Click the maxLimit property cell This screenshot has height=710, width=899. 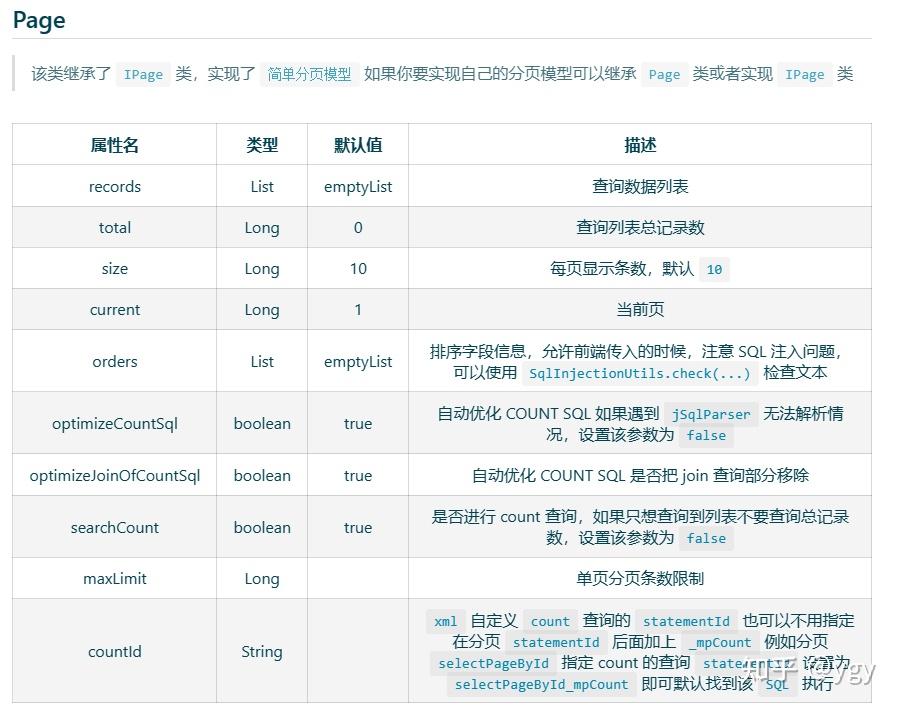tap(114, 578)
